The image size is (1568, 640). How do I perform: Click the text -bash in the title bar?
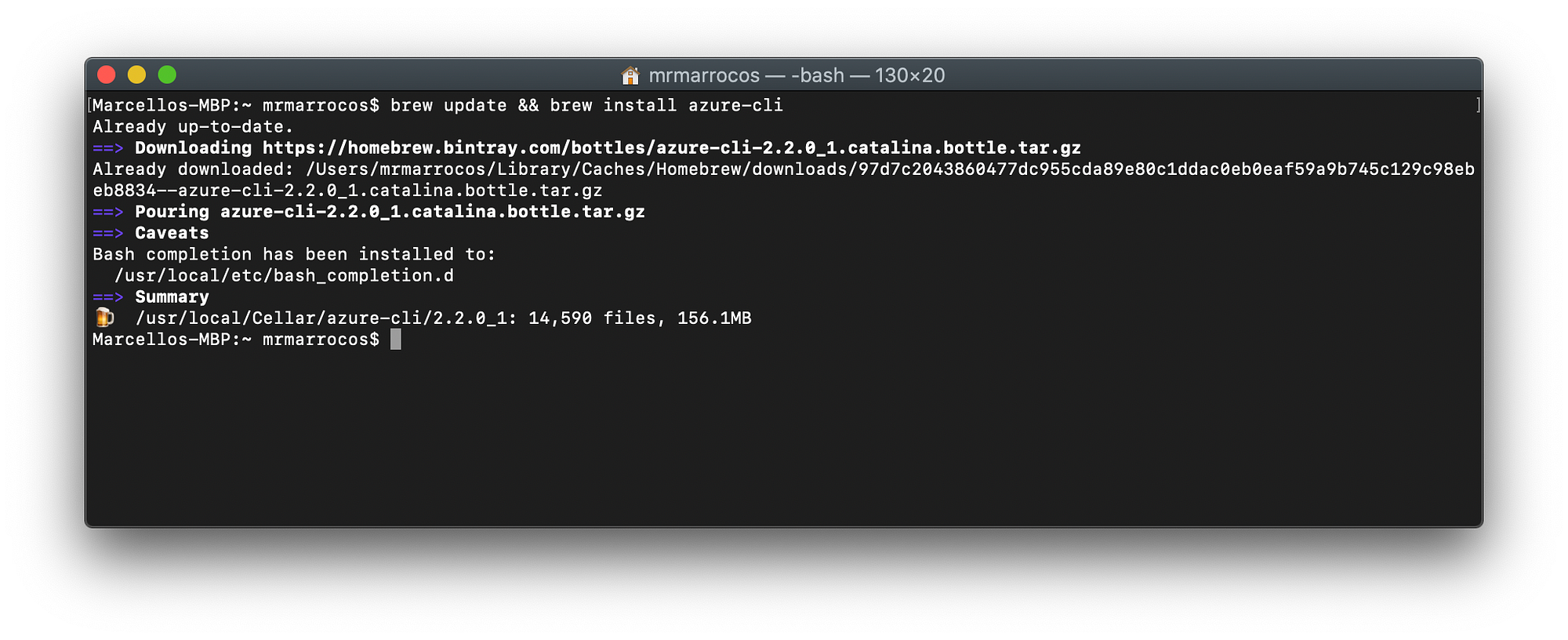click(x=818, y=75)
